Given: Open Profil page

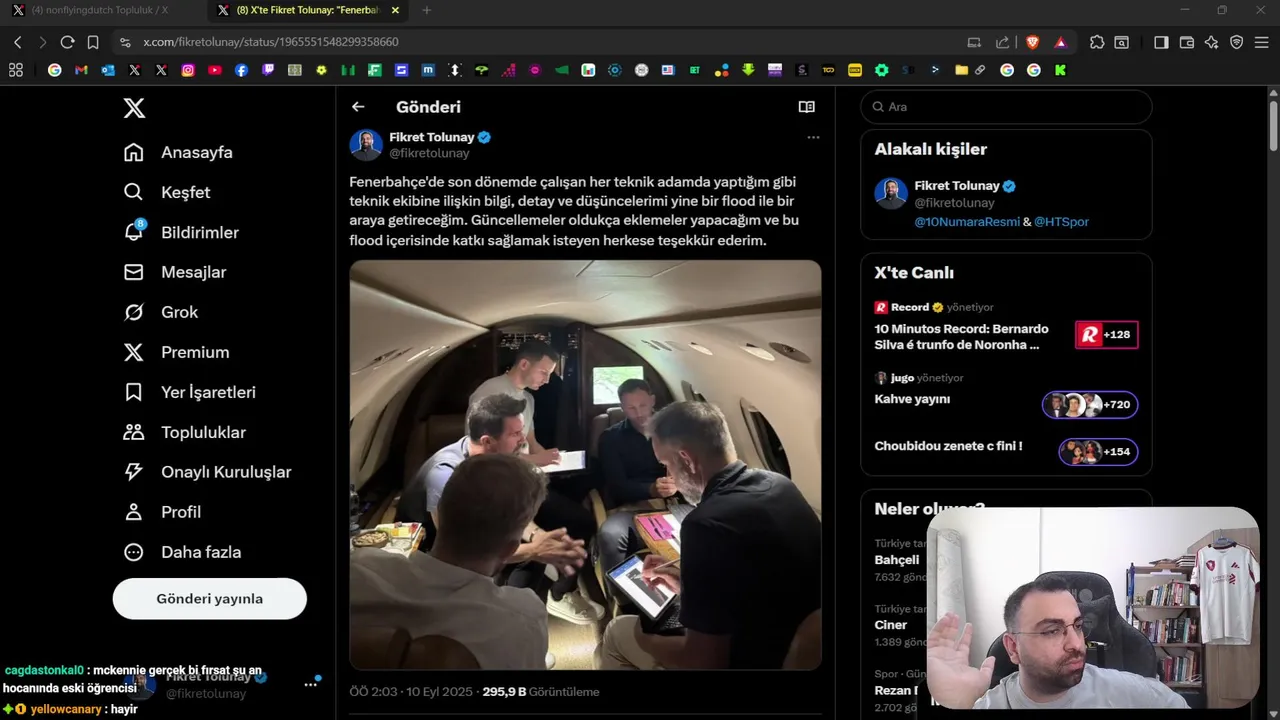Looking at the screenshot, I should pyautogui.click(x=162, y=512).
